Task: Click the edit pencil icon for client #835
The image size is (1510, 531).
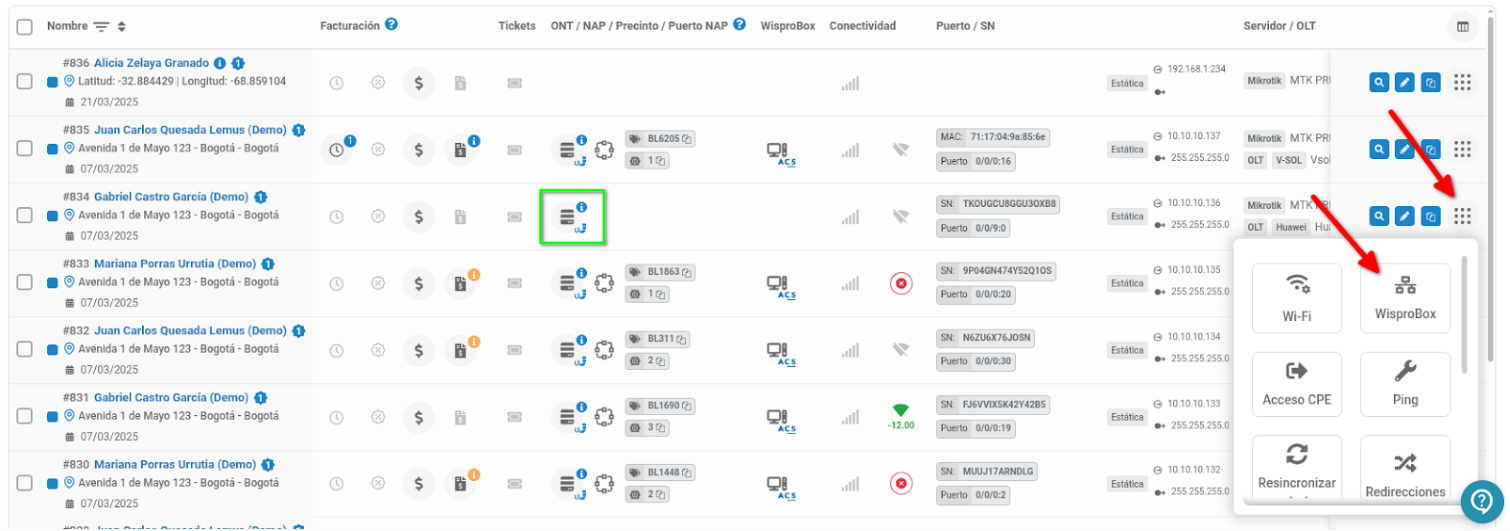Action: pos(1405,149)
